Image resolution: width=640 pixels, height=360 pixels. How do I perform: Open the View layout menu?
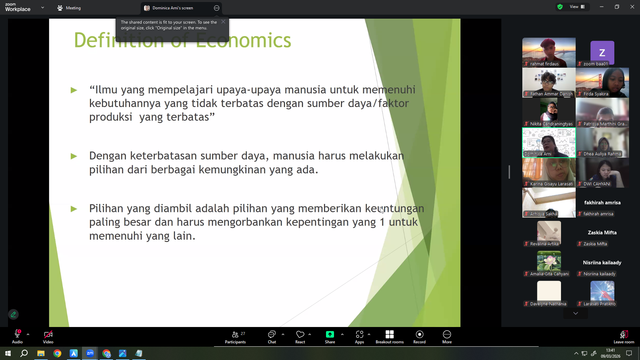click(577, 7)
